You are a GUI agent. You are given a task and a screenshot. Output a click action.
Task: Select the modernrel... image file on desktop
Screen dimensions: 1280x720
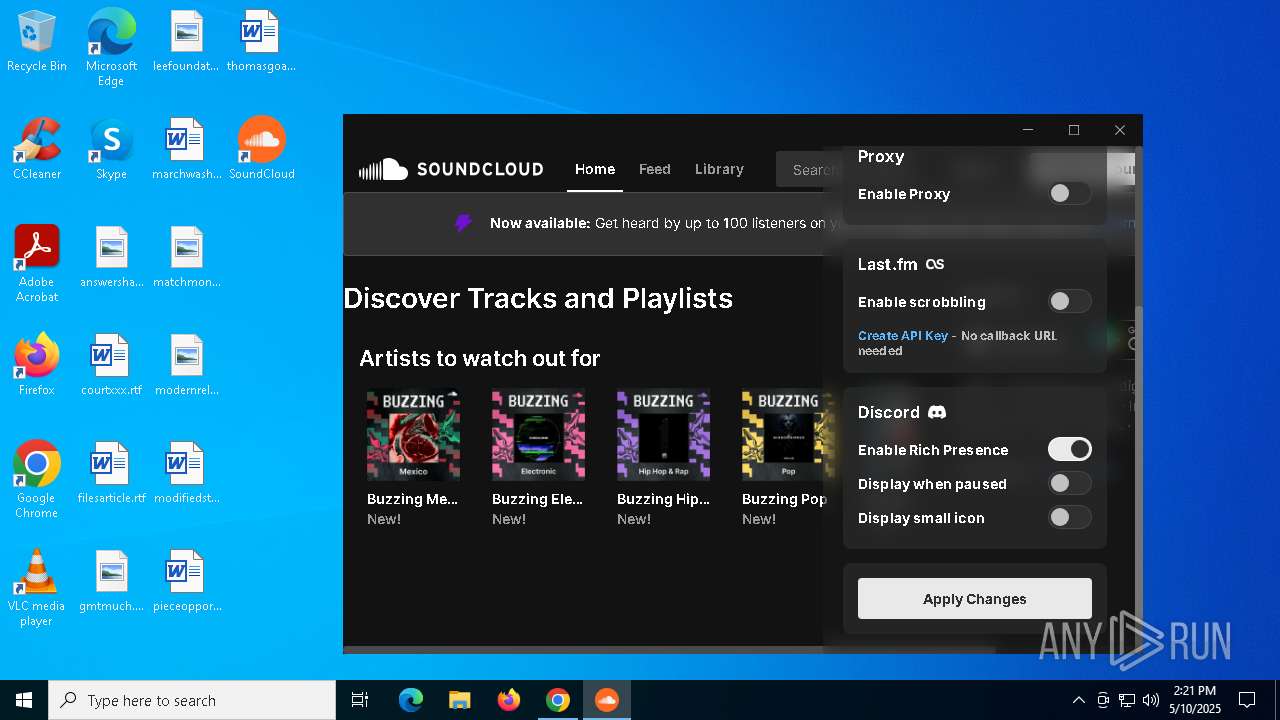tap(186, 365)
